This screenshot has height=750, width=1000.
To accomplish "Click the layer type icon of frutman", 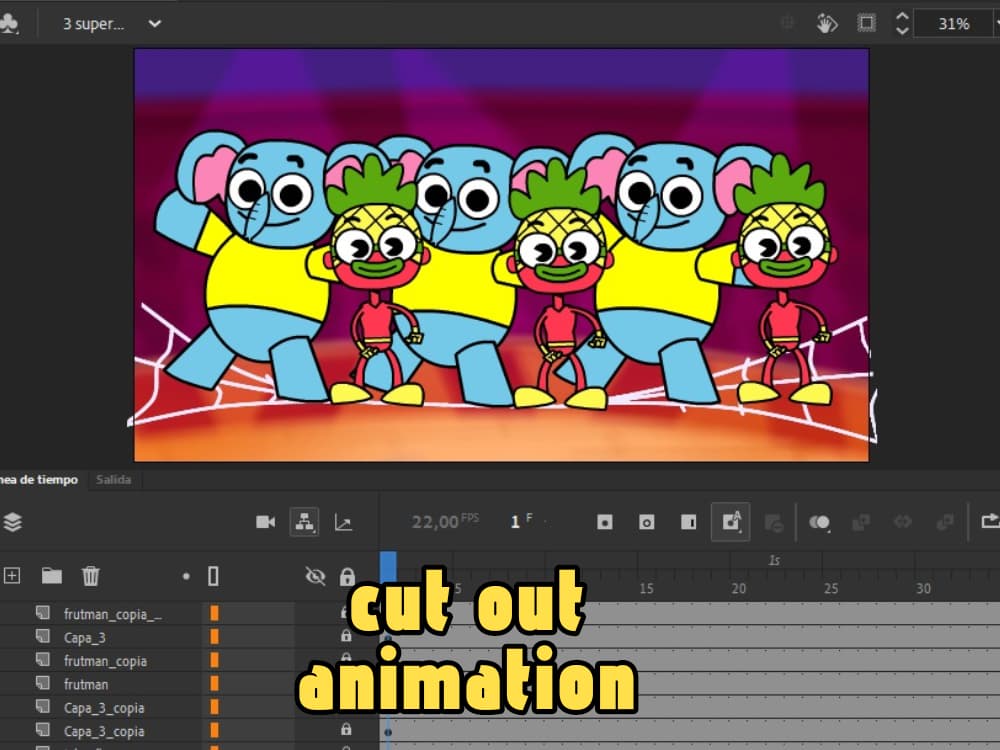I will coord(43,683).
